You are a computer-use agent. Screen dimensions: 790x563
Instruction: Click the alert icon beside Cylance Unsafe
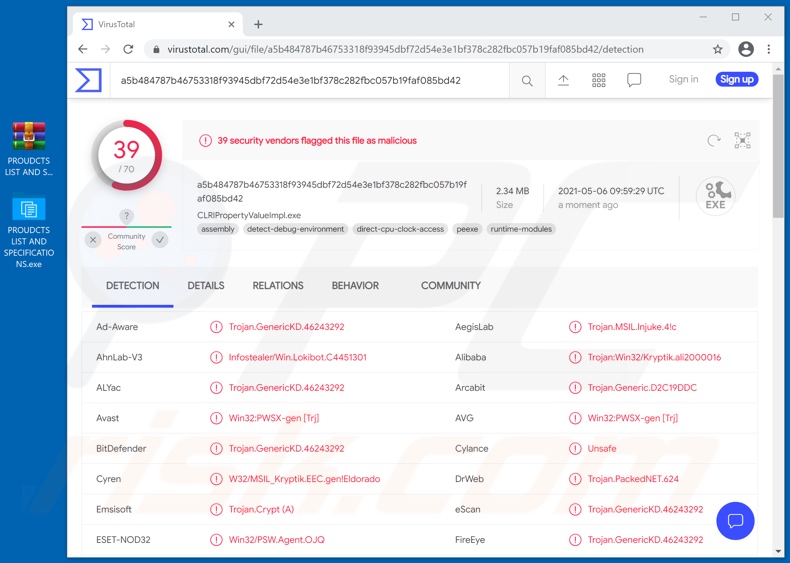tap(575, 449)
